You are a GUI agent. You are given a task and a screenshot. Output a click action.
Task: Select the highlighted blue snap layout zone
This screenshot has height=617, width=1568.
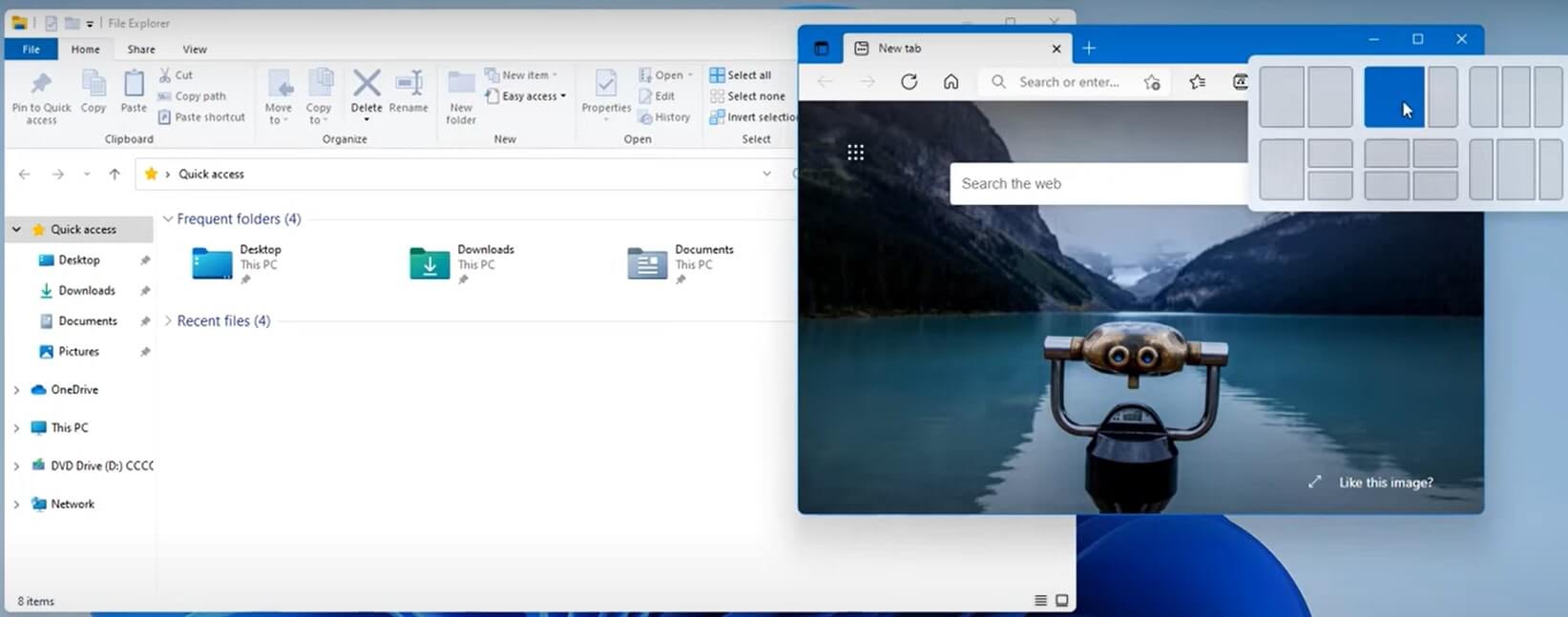pos(1393,96)
